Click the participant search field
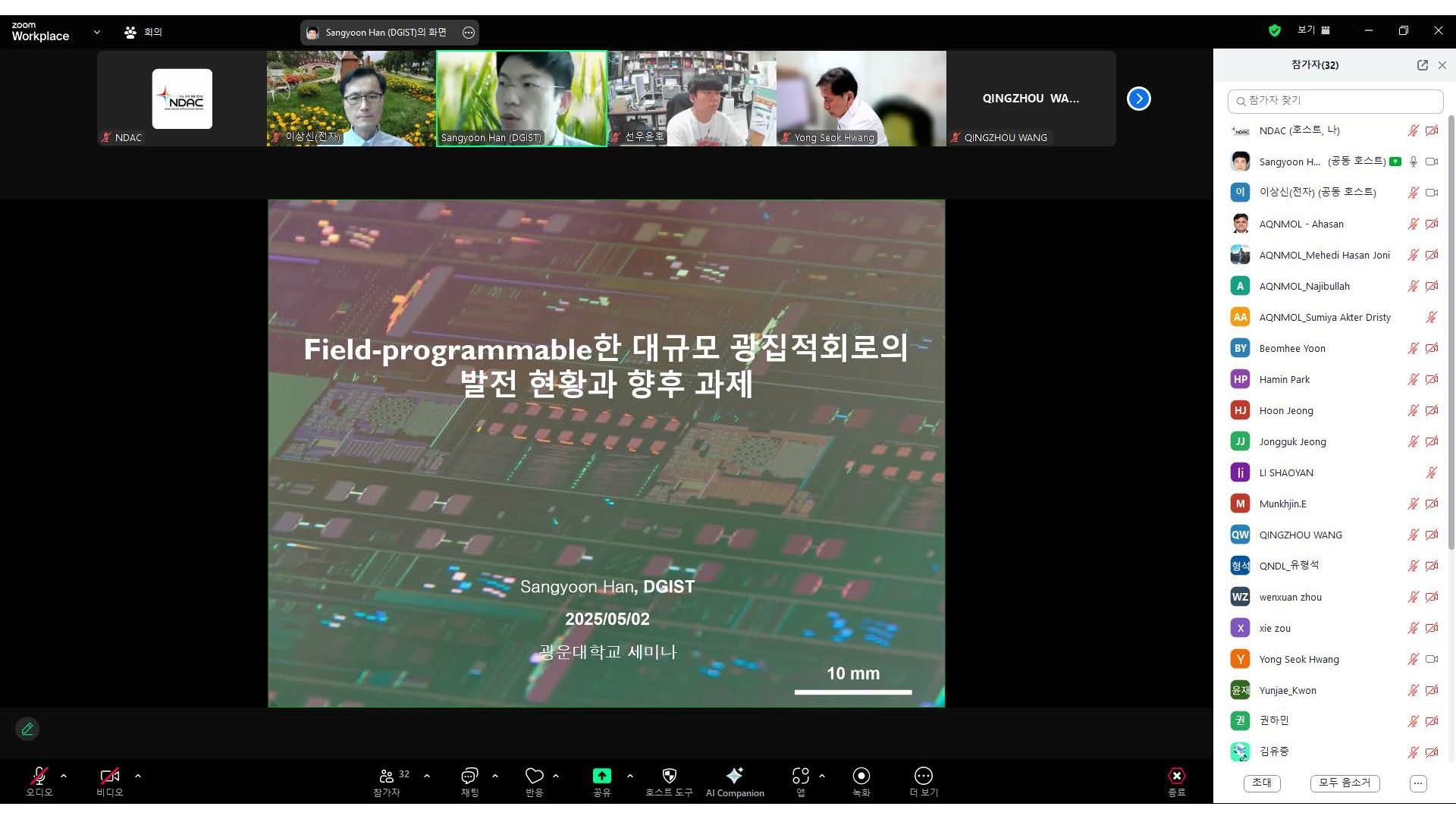This screenshot has width=1456, height=819. pyautogui.click(x=1335, y=101)
